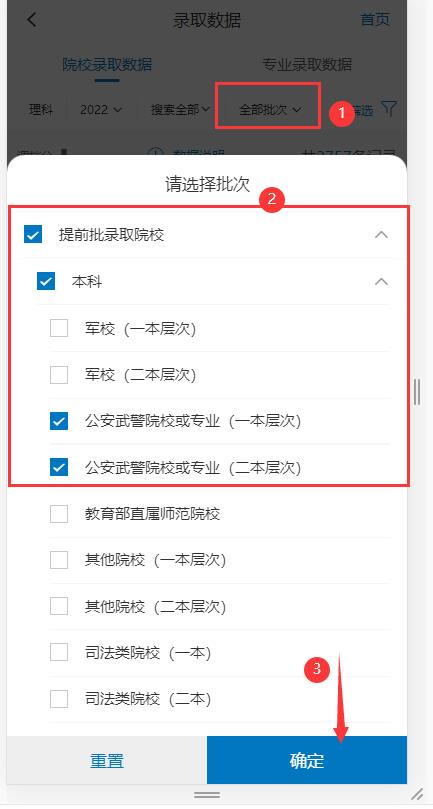The width and height of the screenshot is (433, 809).
Task: Click the 确定 confirm button
Action: [x=307, y=761]
